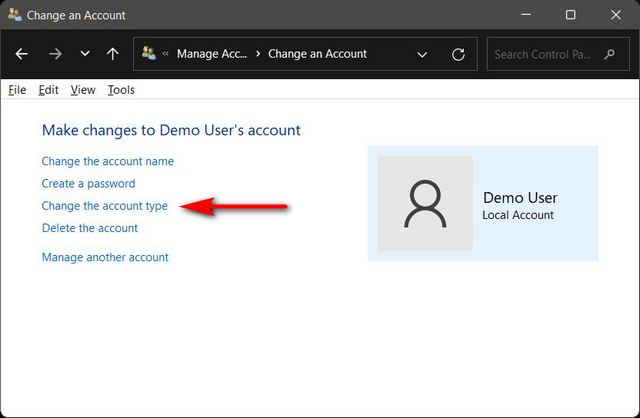Click Delete the account link
Image resolution: width=640 pixels, height=418 pixels.
tap(89, 228)
